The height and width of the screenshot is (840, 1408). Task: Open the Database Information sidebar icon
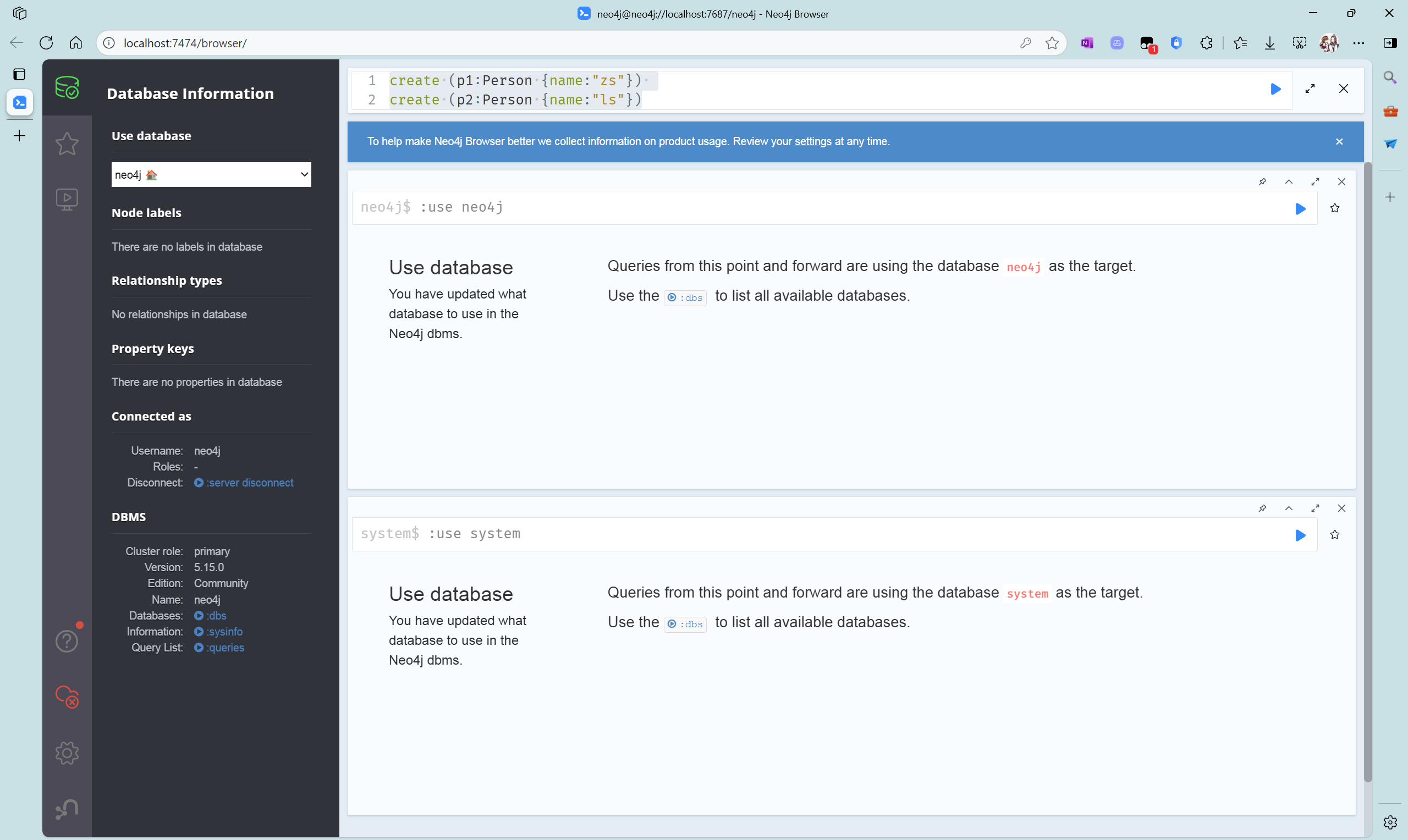[67, 88]
